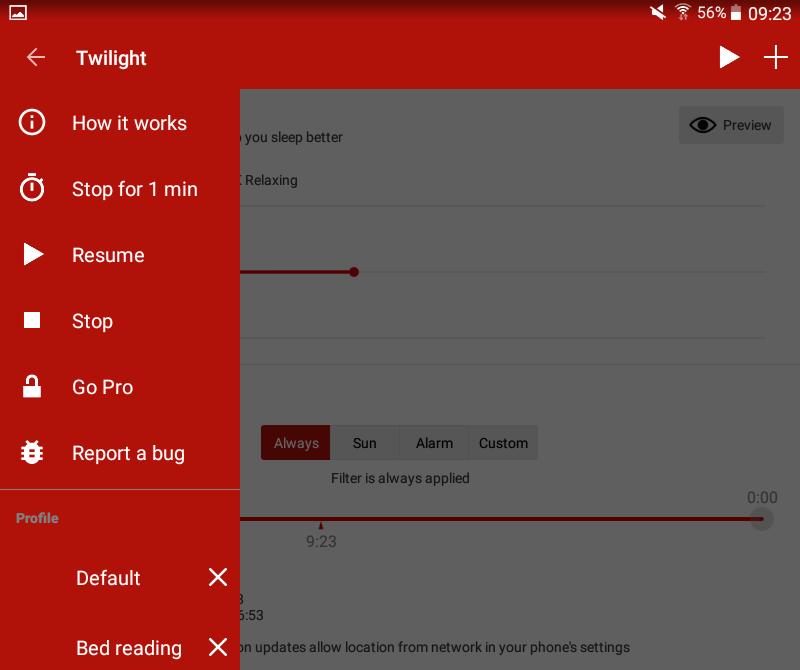Tap the Resume play triangle icon
Screen dimensions: 800x670
[x=33, y=254]
